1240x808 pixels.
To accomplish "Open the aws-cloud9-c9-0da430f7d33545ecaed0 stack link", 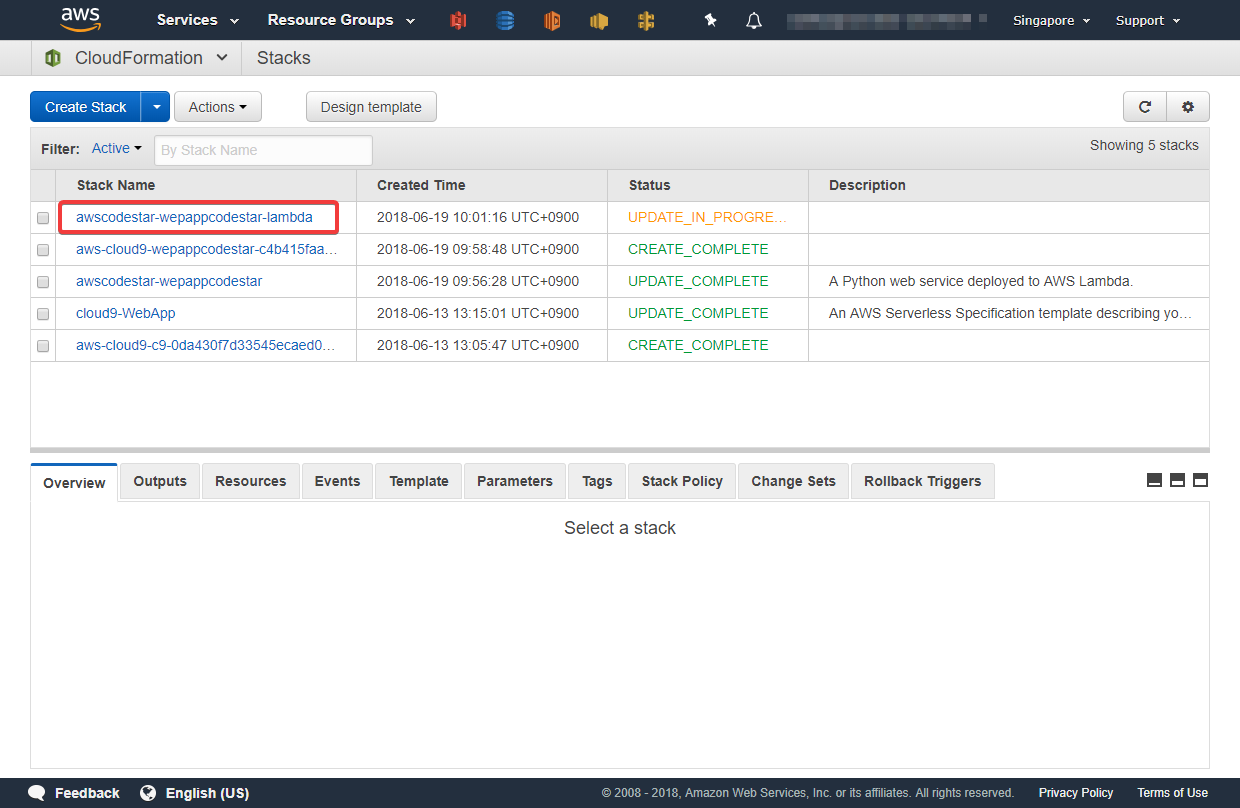I will pyautogui.click(x=206, y=345).
